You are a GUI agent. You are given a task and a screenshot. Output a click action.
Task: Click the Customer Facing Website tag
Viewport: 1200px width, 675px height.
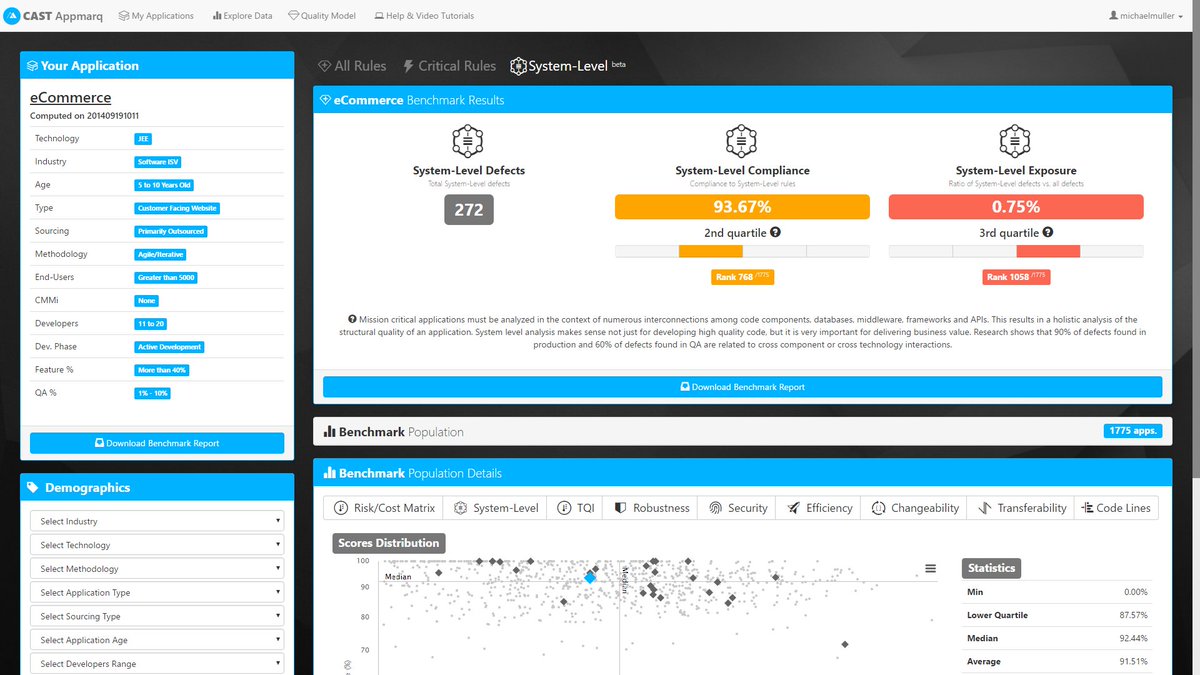click(x=177, y=208)
